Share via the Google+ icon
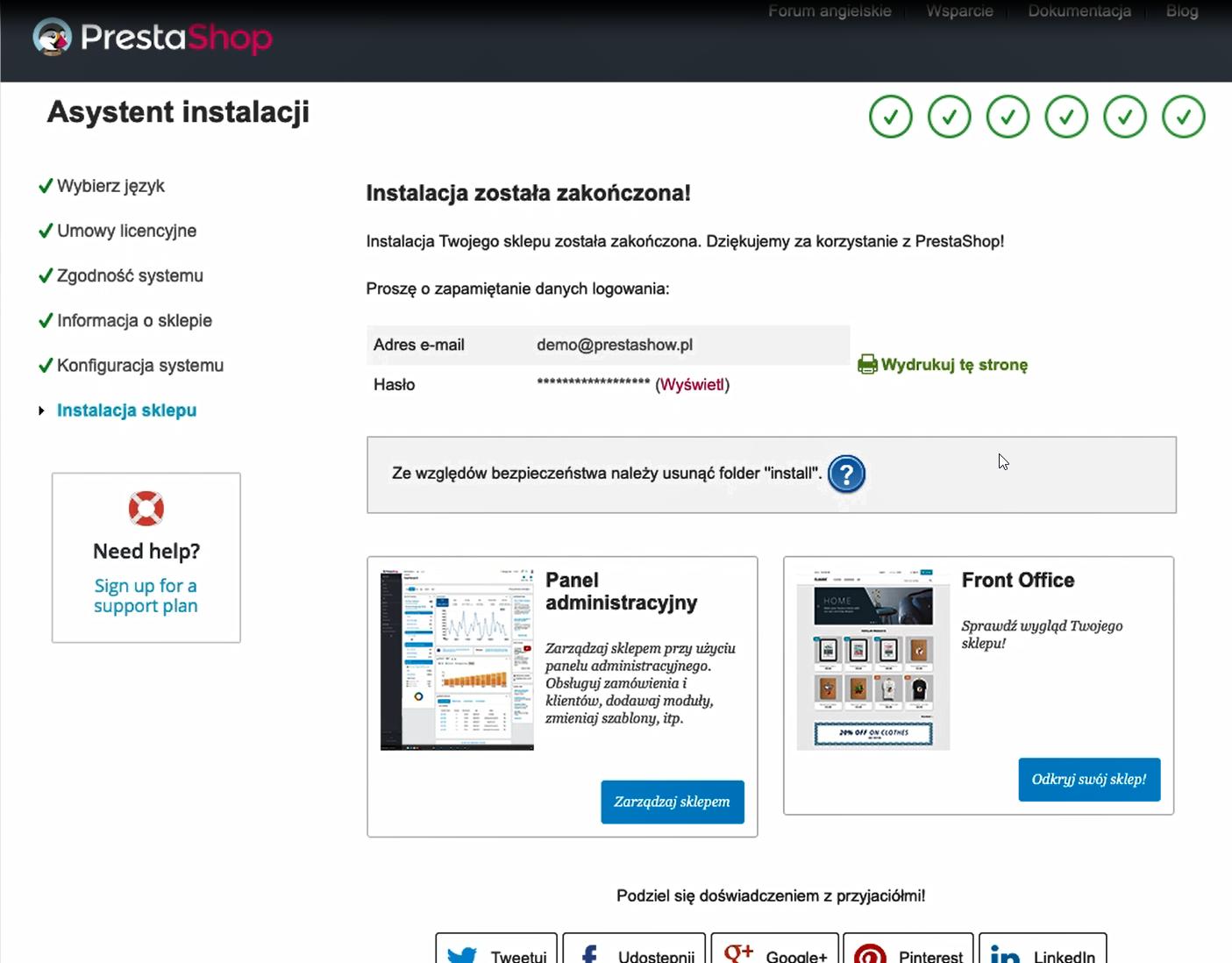1232x963 pixels. [738, 953]
